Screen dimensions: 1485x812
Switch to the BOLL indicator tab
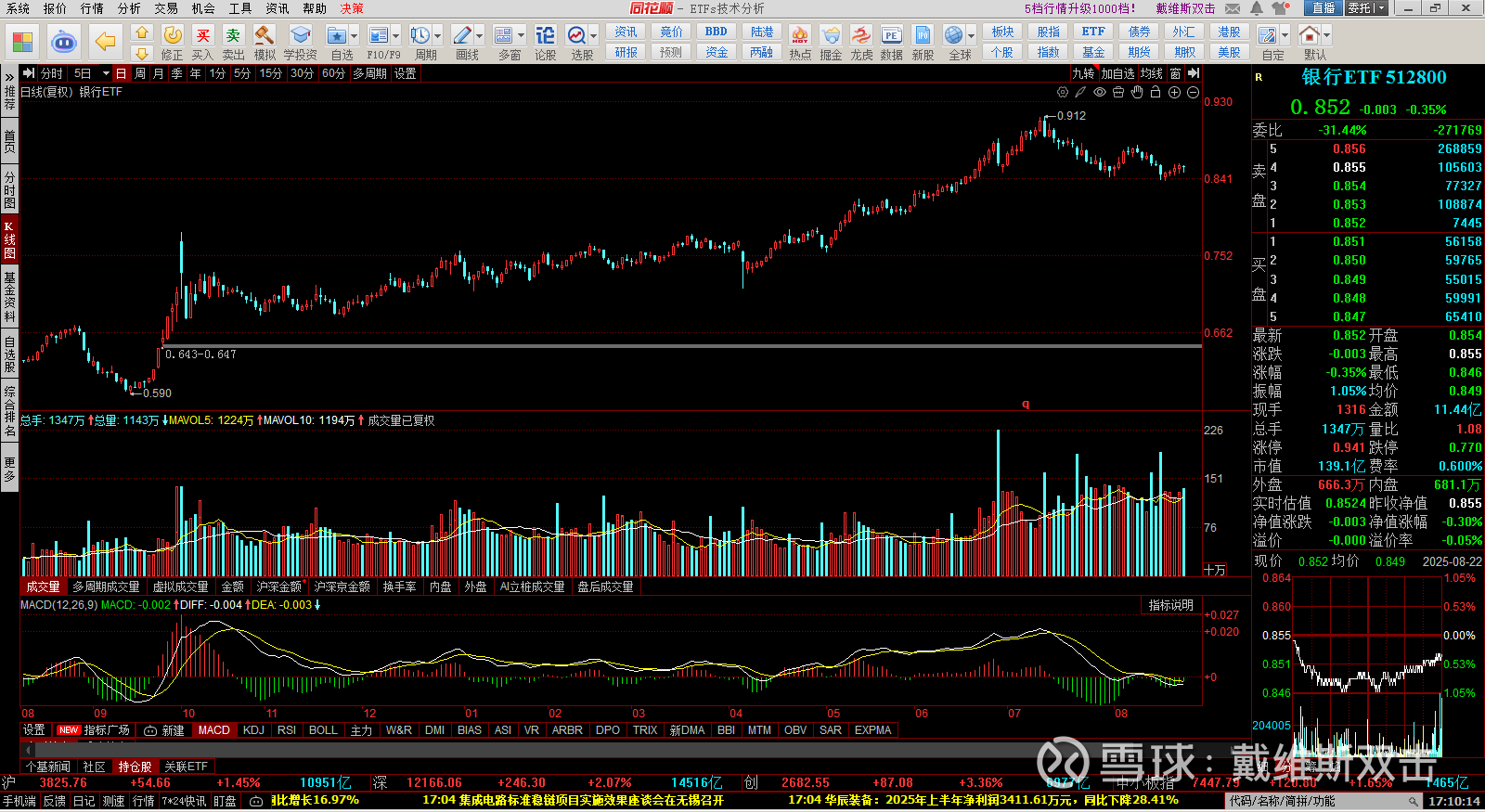click(x=323, y=730)
